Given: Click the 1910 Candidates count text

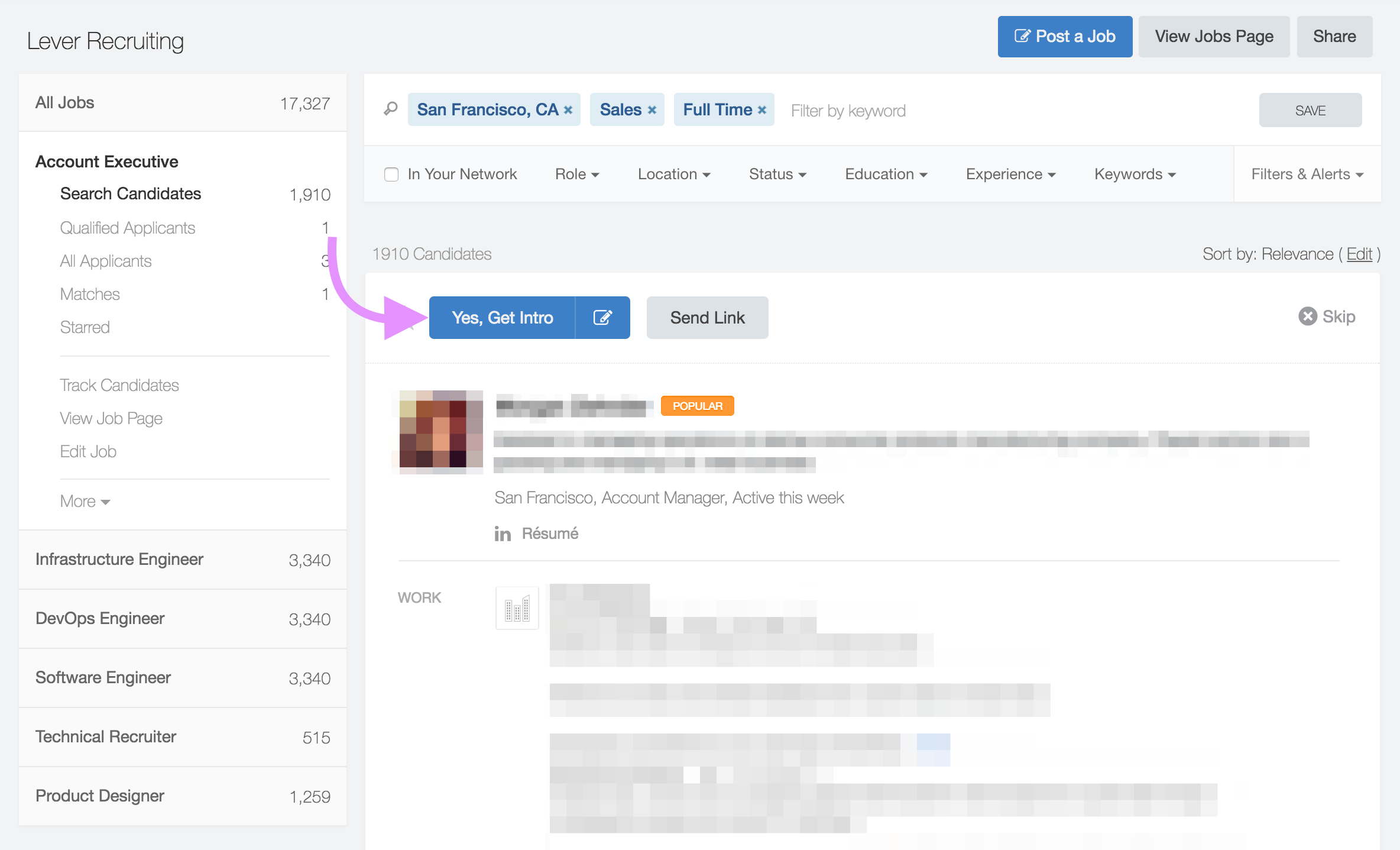Looking at the screenshot, I should (432, 254).
